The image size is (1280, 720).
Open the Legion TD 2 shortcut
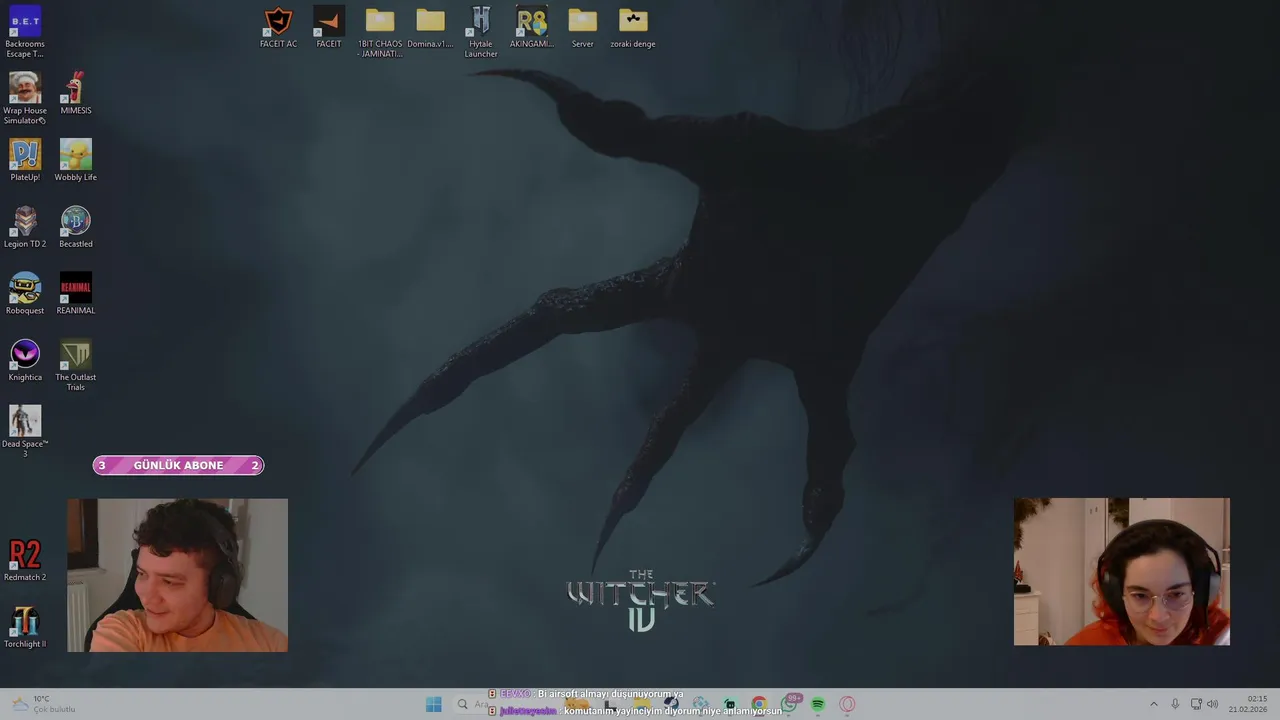[x=25, y=227]
